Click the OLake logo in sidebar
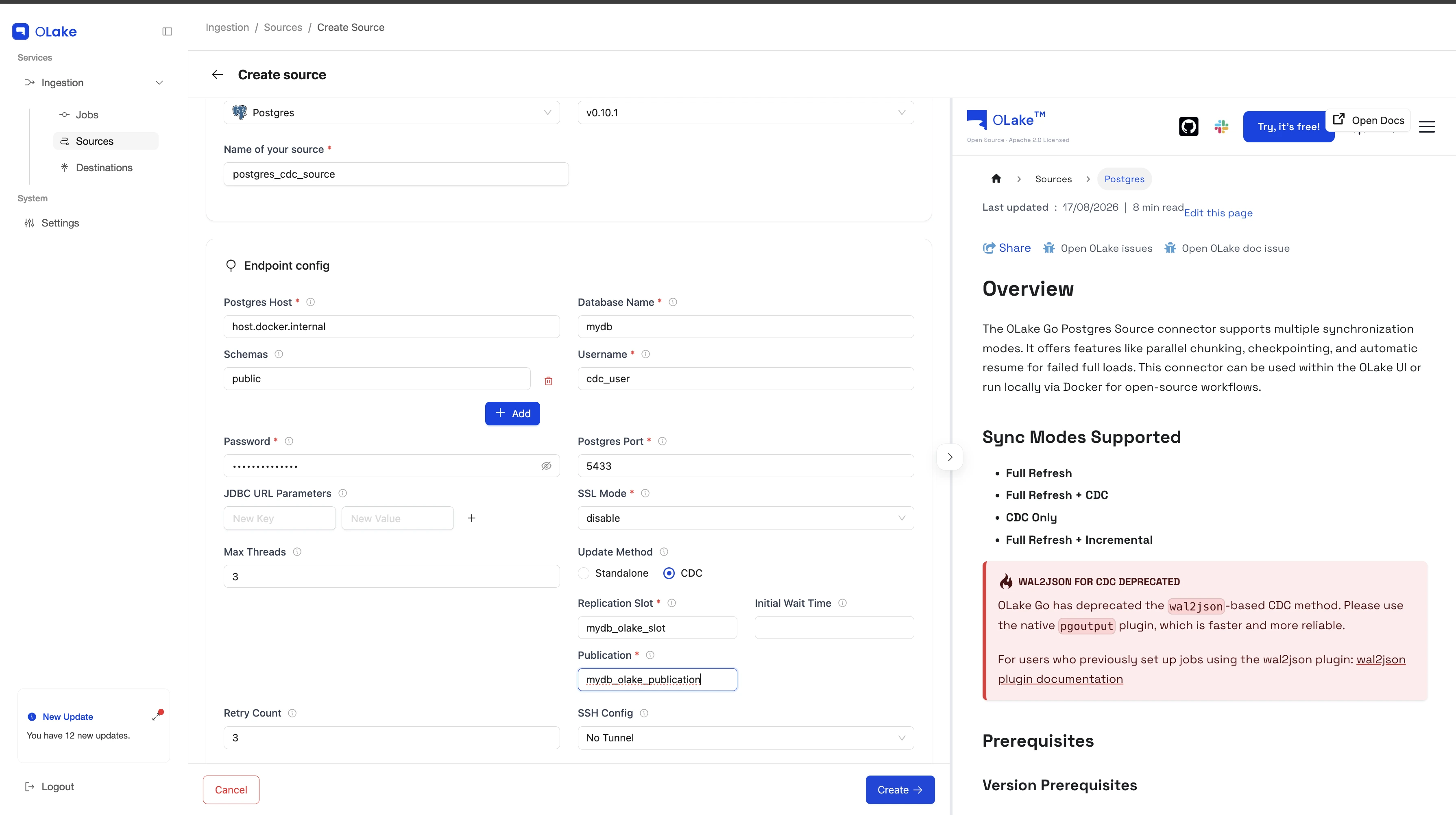This screenshot has width=1456, height=815. click(x=45, y=32)
